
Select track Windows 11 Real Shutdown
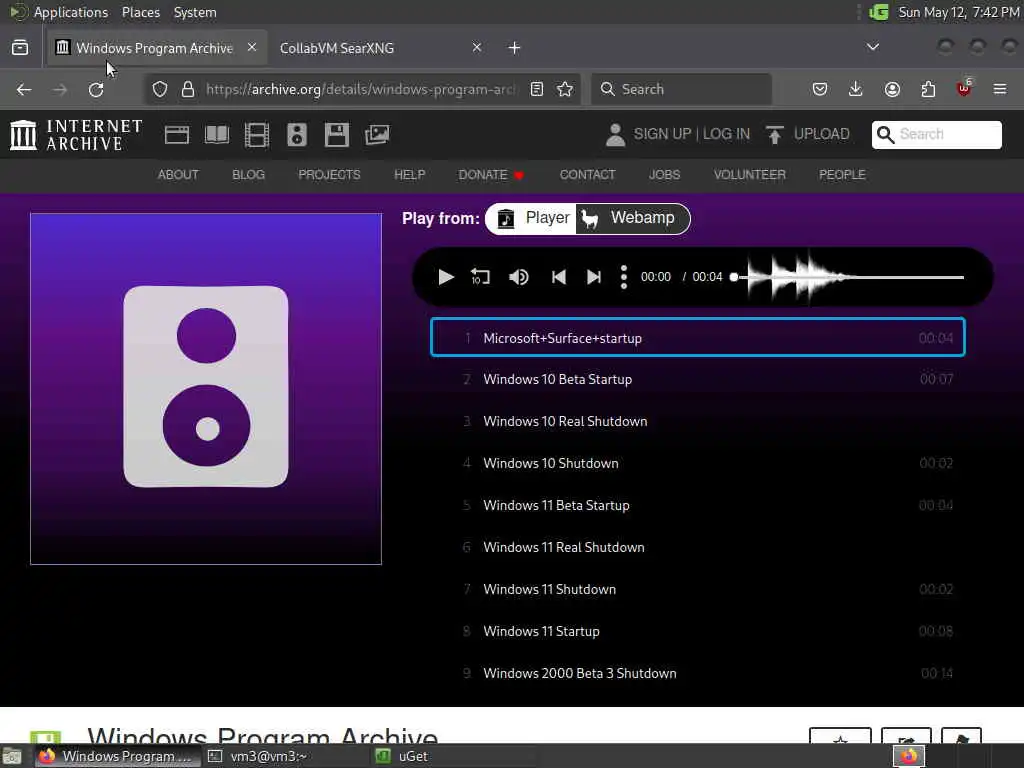(697, 547)
